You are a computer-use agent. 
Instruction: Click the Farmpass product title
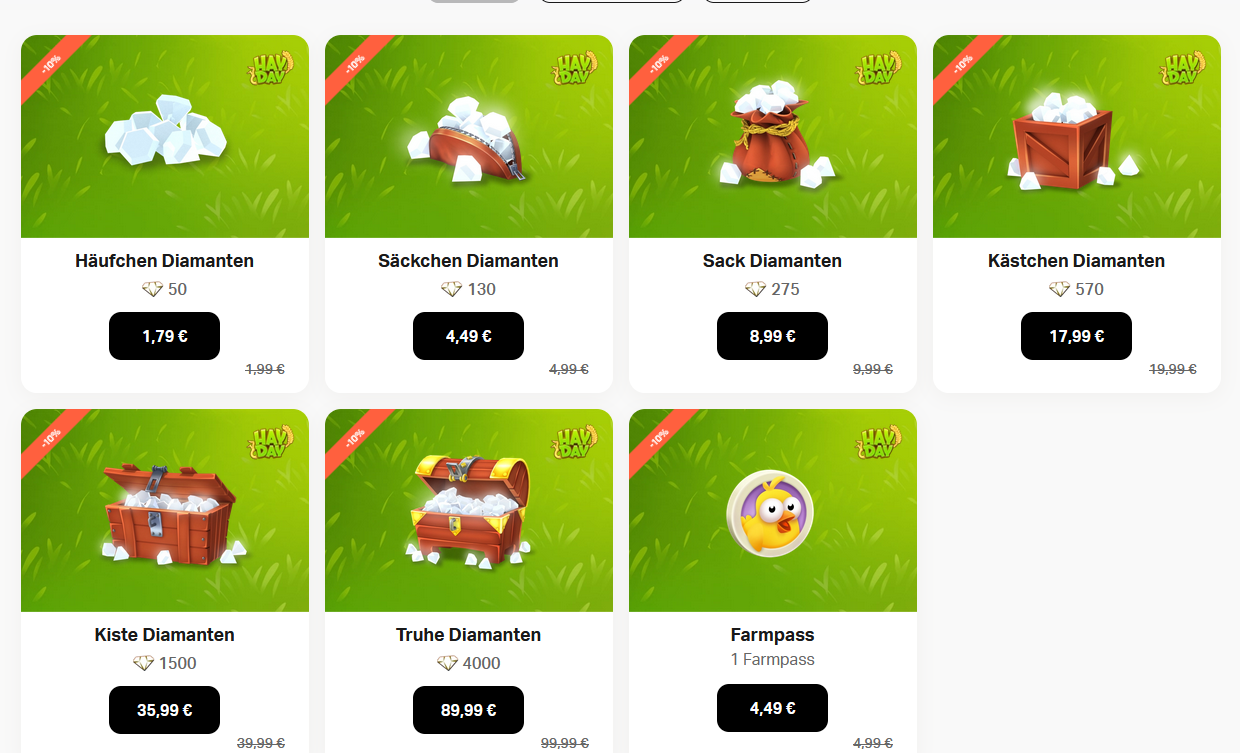[x=773, y=635]
